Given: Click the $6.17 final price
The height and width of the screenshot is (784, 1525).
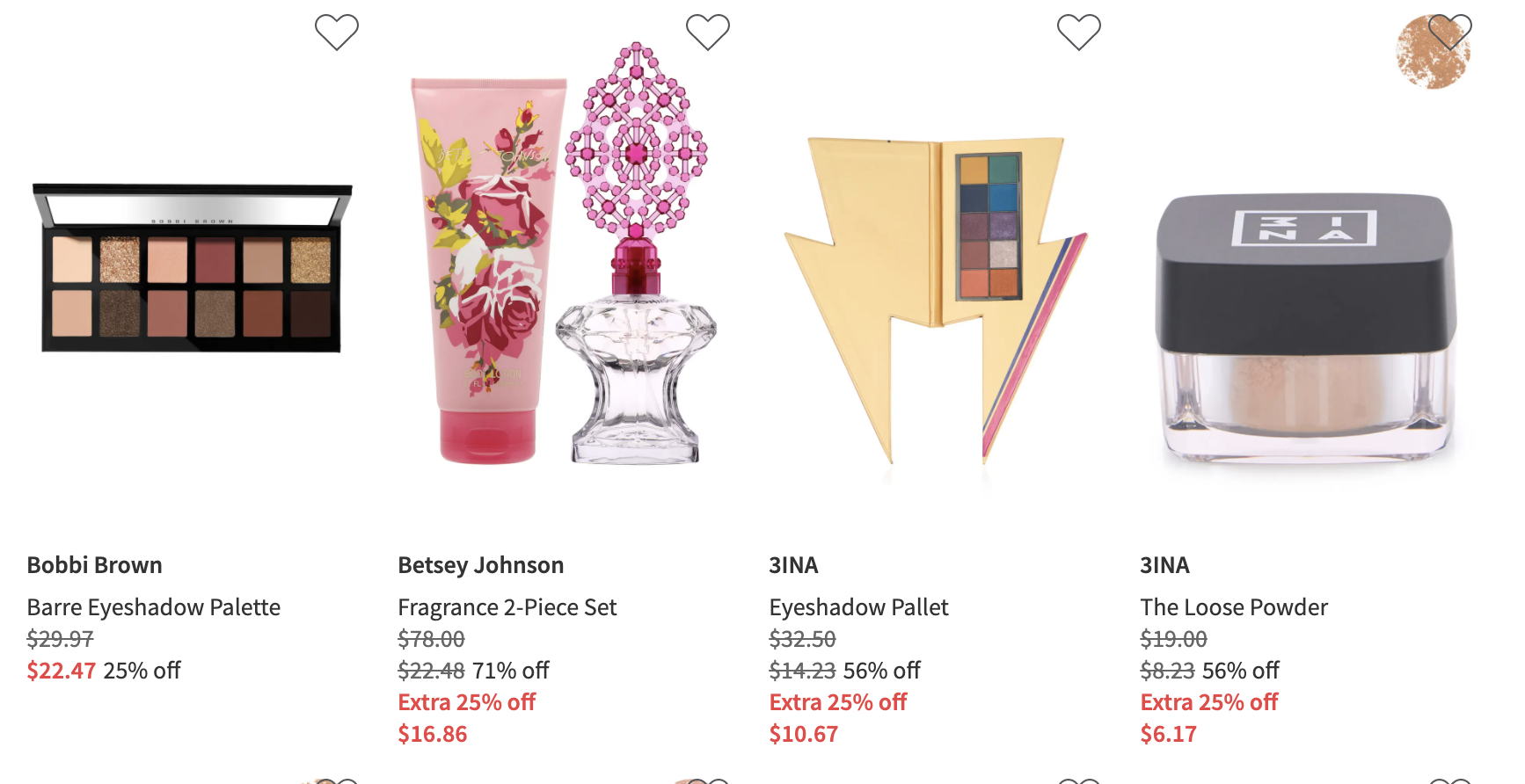Looking at the screenshot, I should 1168,734.
